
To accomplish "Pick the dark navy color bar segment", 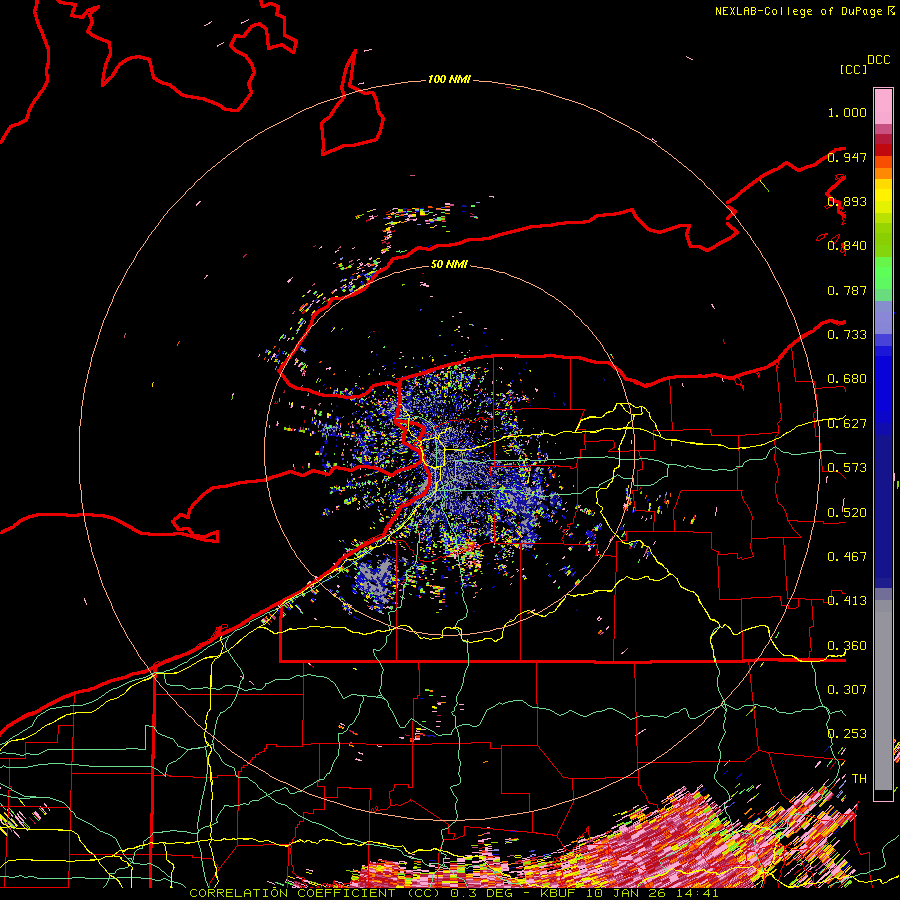I will tap(883, 506).
